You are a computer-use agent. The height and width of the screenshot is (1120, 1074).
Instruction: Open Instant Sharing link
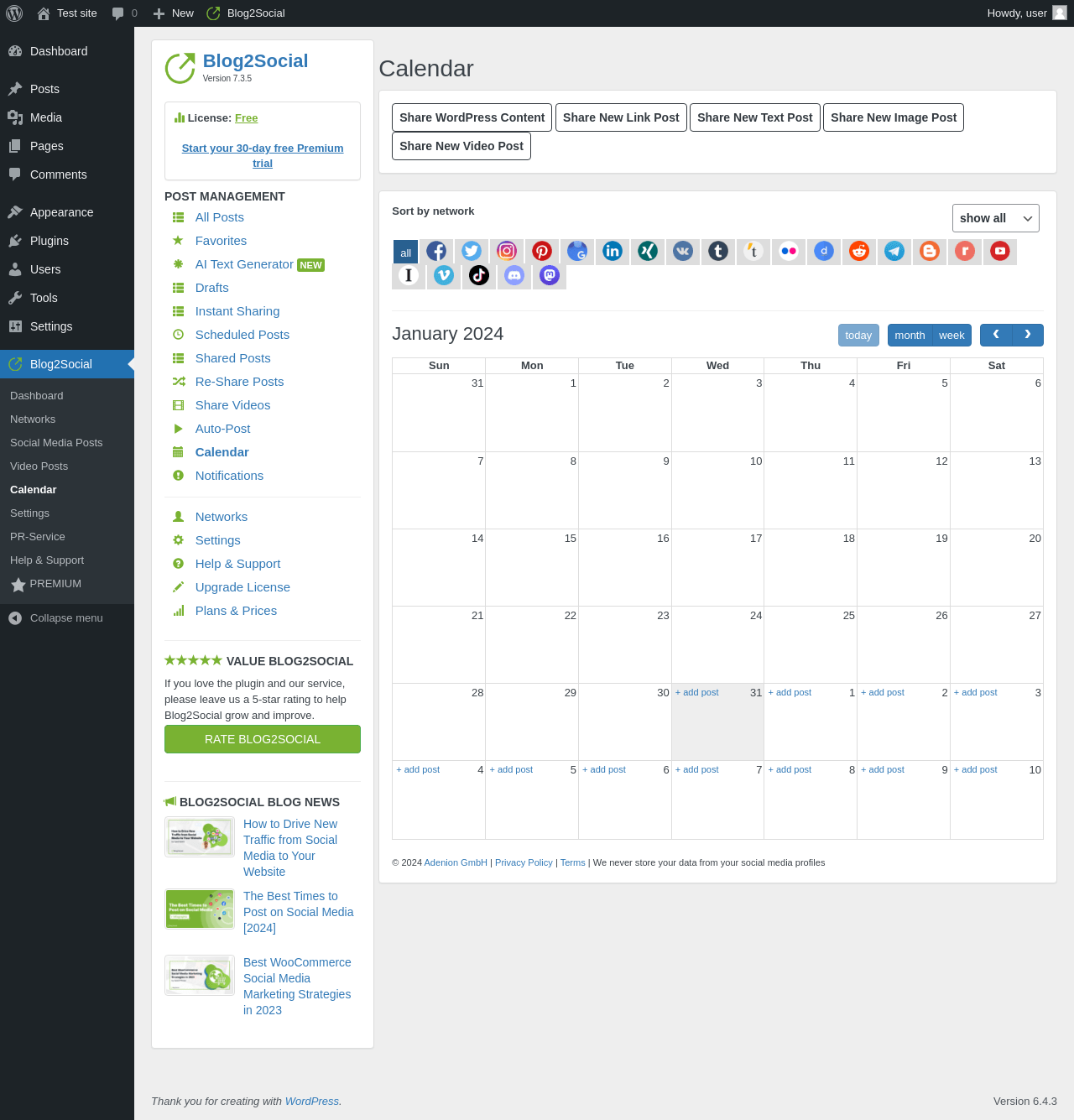[x=237, y=311]
